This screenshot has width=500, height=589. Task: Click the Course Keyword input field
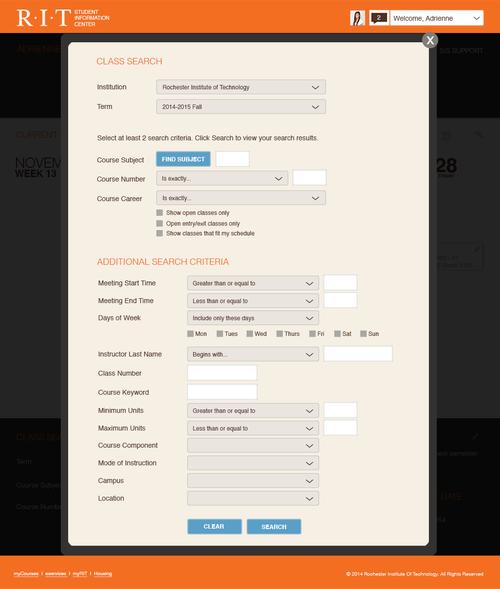[222, 392]
